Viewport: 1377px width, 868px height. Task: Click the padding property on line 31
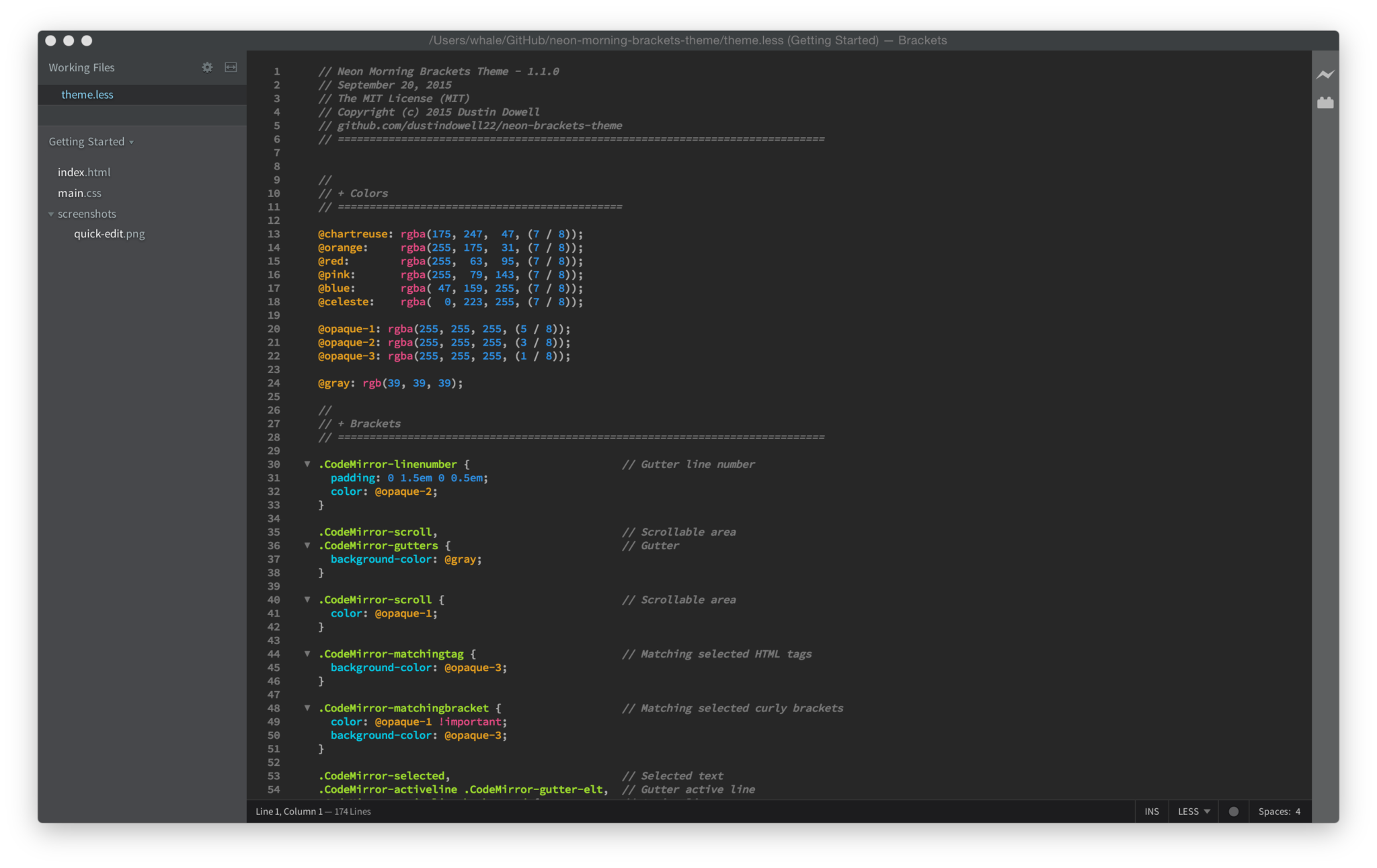coord(352,478)
